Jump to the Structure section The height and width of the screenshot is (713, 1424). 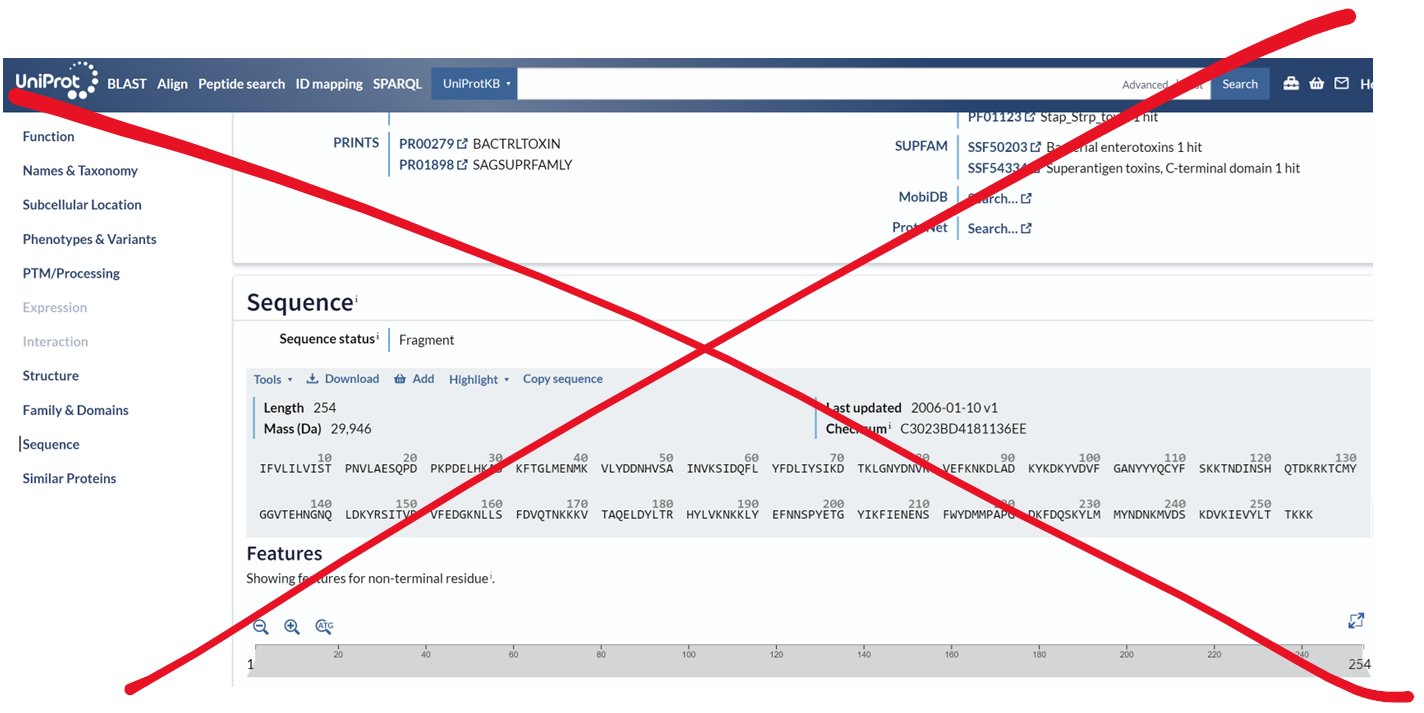pos(51,376)
